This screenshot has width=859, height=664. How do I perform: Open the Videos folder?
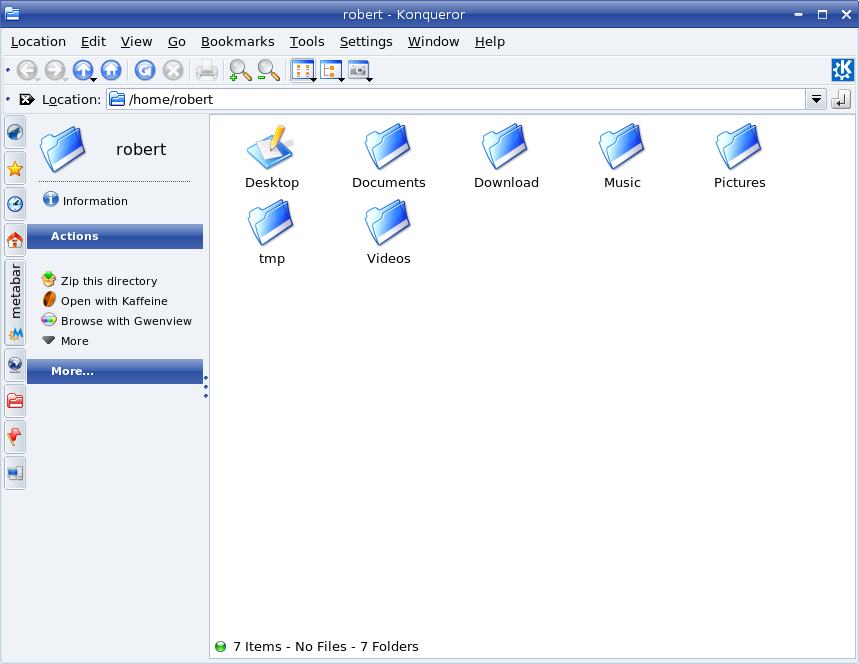pos(388,233)
